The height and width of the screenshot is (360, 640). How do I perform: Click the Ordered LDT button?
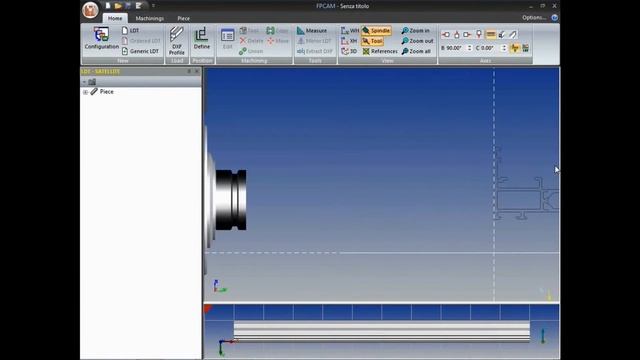pyautogui.click(x=141, y=41)
